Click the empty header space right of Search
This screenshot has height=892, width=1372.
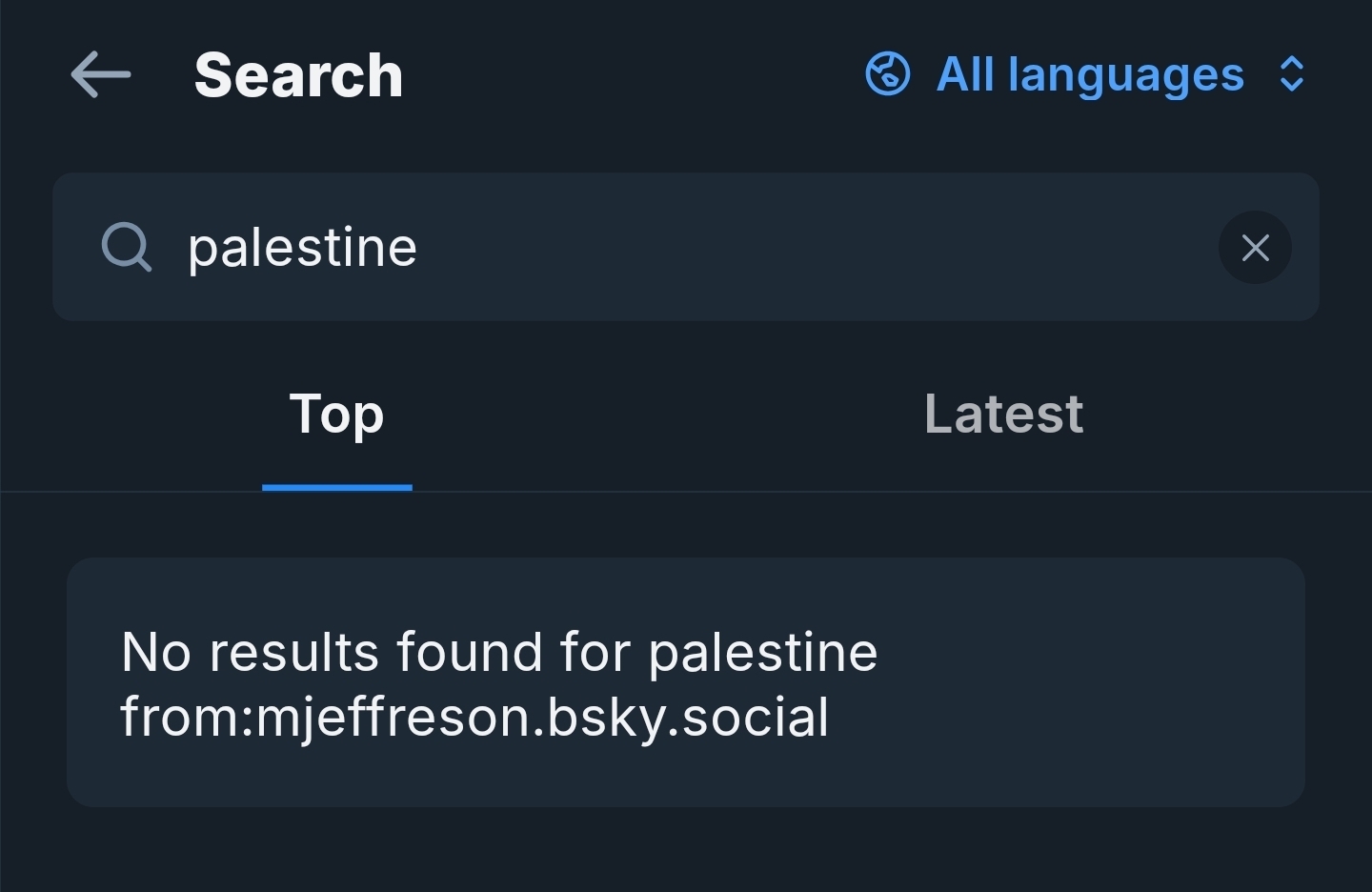[629, 74]
